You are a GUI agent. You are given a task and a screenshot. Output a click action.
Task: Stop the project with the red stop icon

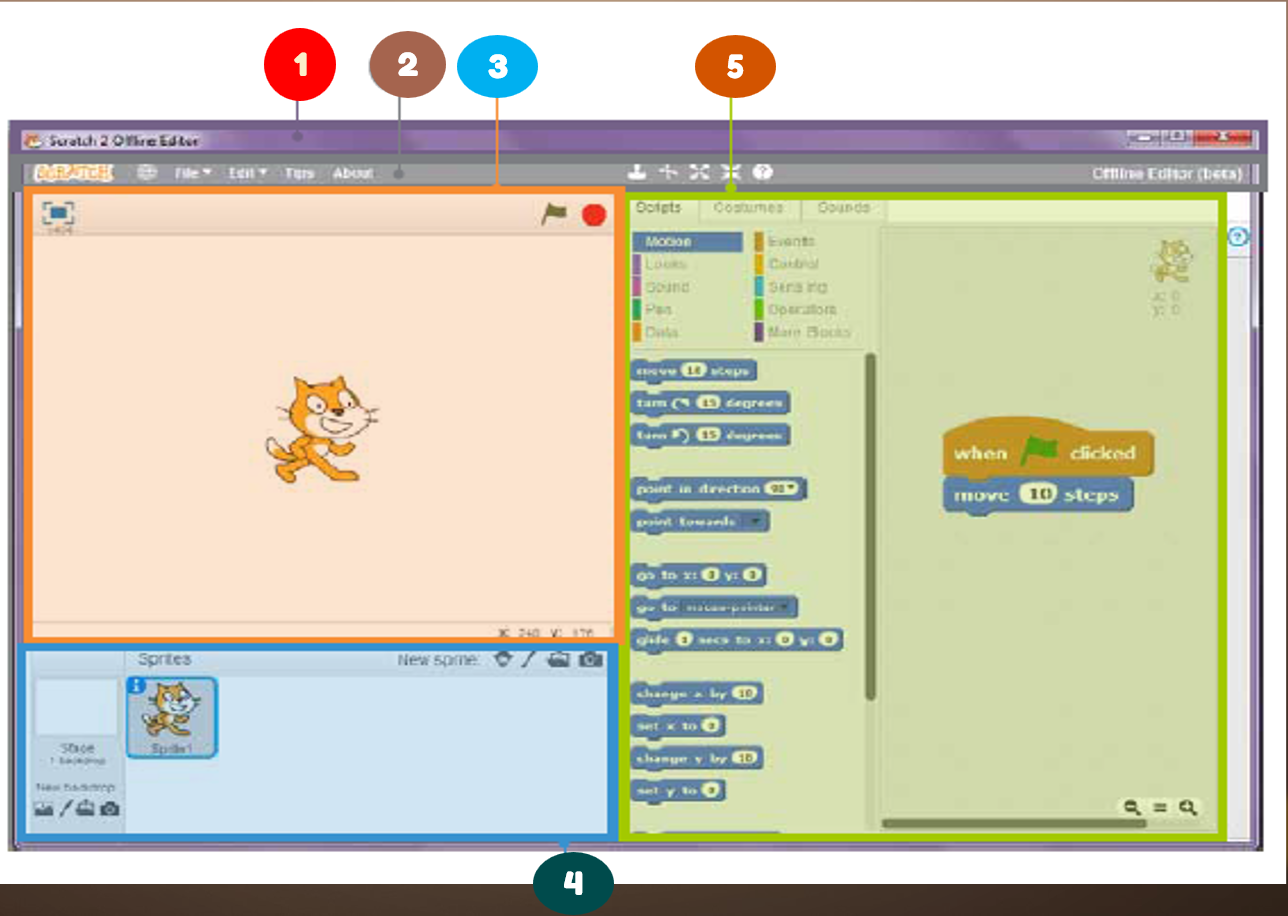(x=594, y=215)
